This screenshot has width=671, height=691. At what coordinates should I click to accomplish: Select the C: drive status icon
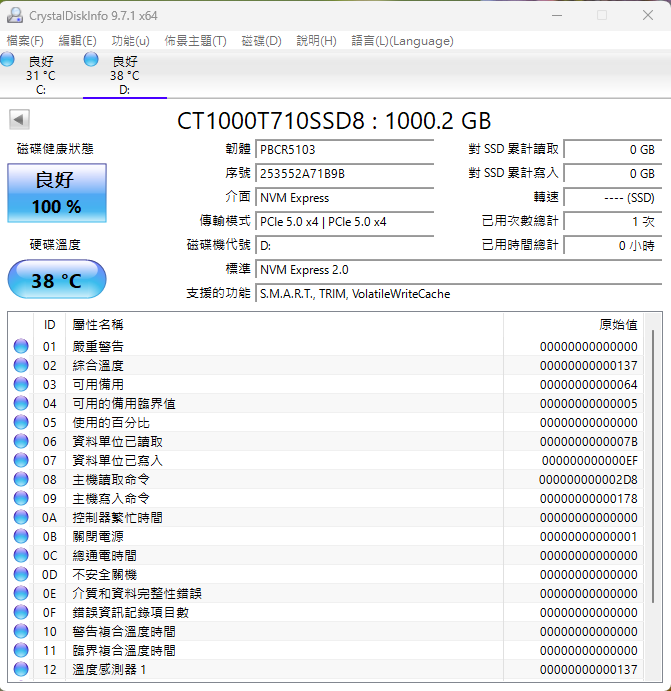coord(8,60)
